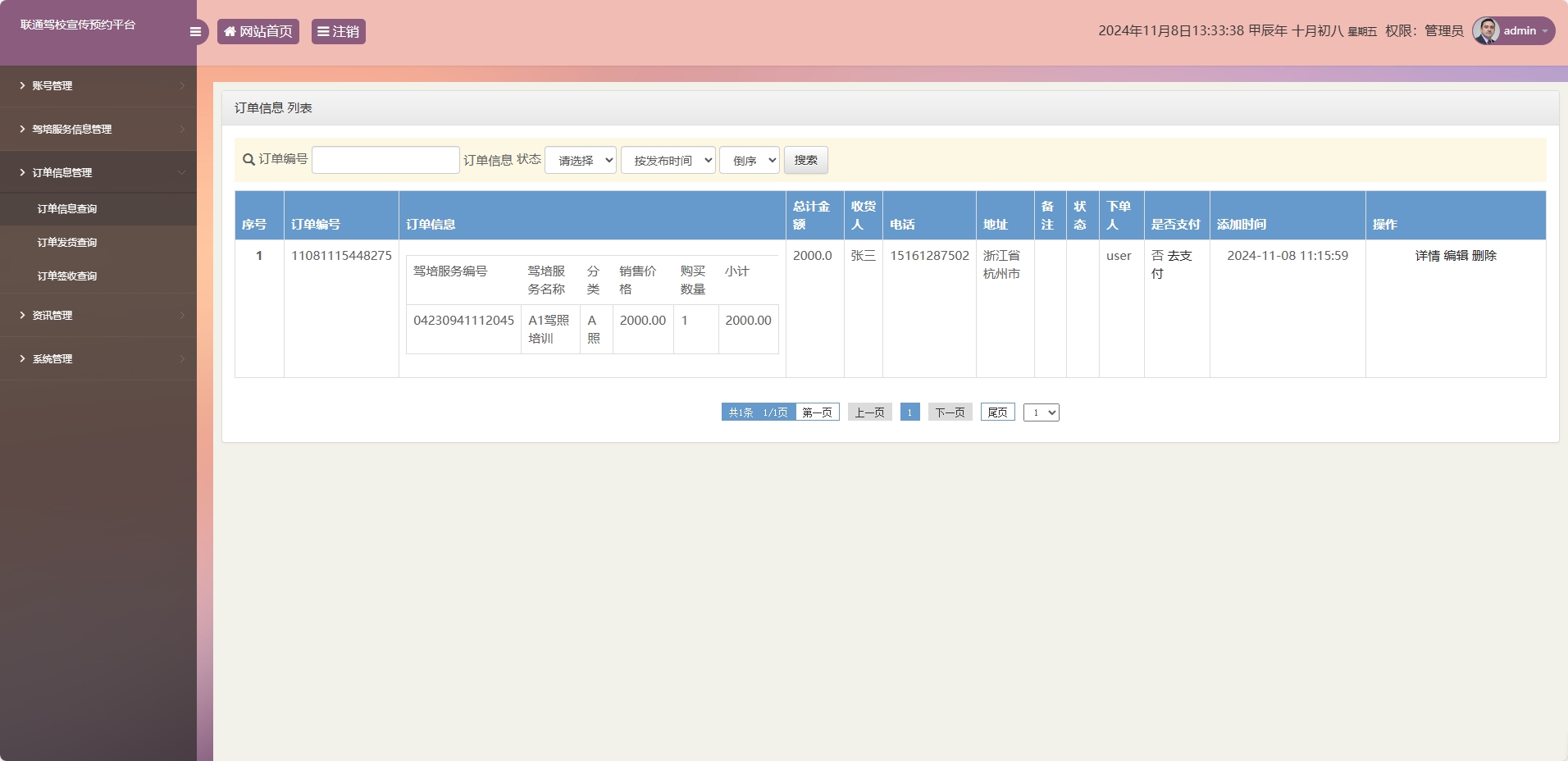Select 订单发货查询 in the sidebar
Image resolution: width=1568 pixels, height=761 pixels.
66,242
